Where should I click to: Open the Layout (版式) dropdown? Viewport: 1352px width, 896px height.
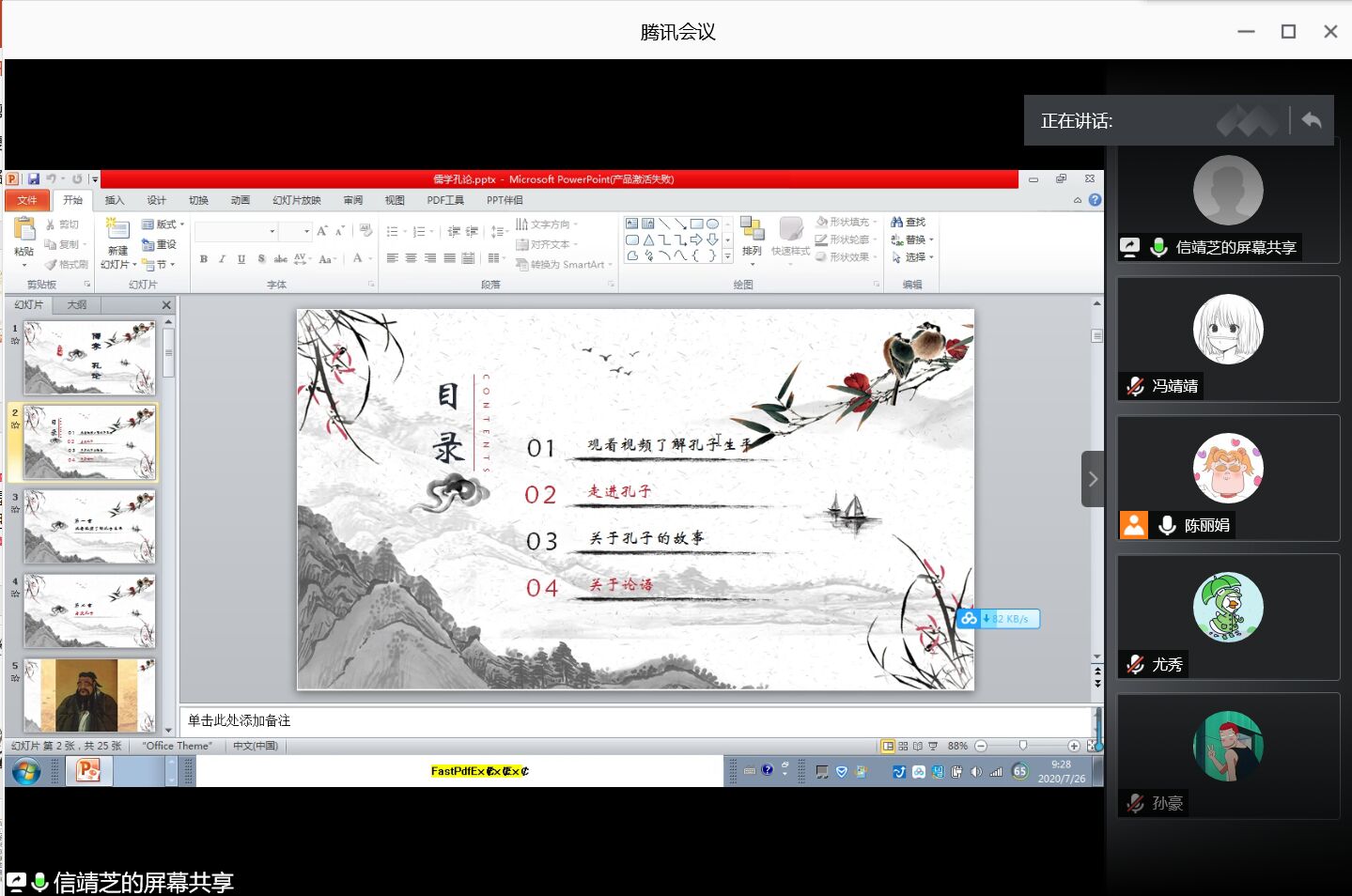pos(163,224)
